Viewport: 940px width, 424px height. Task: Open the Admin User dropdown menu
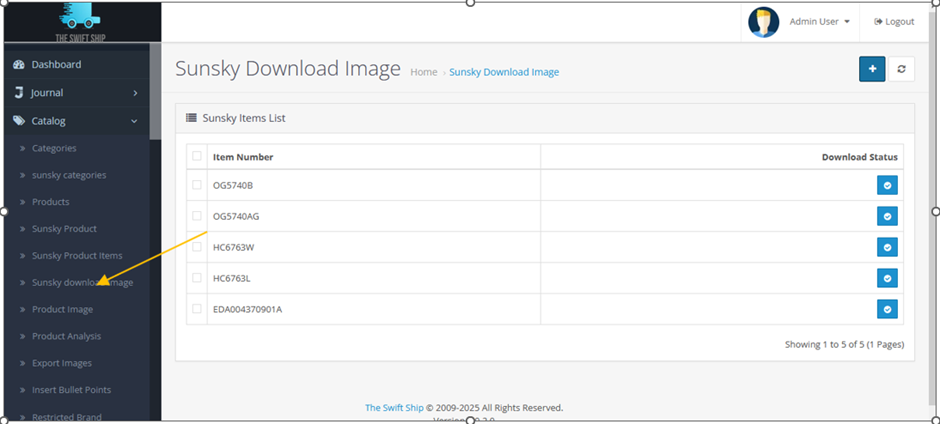pos(819,22)
